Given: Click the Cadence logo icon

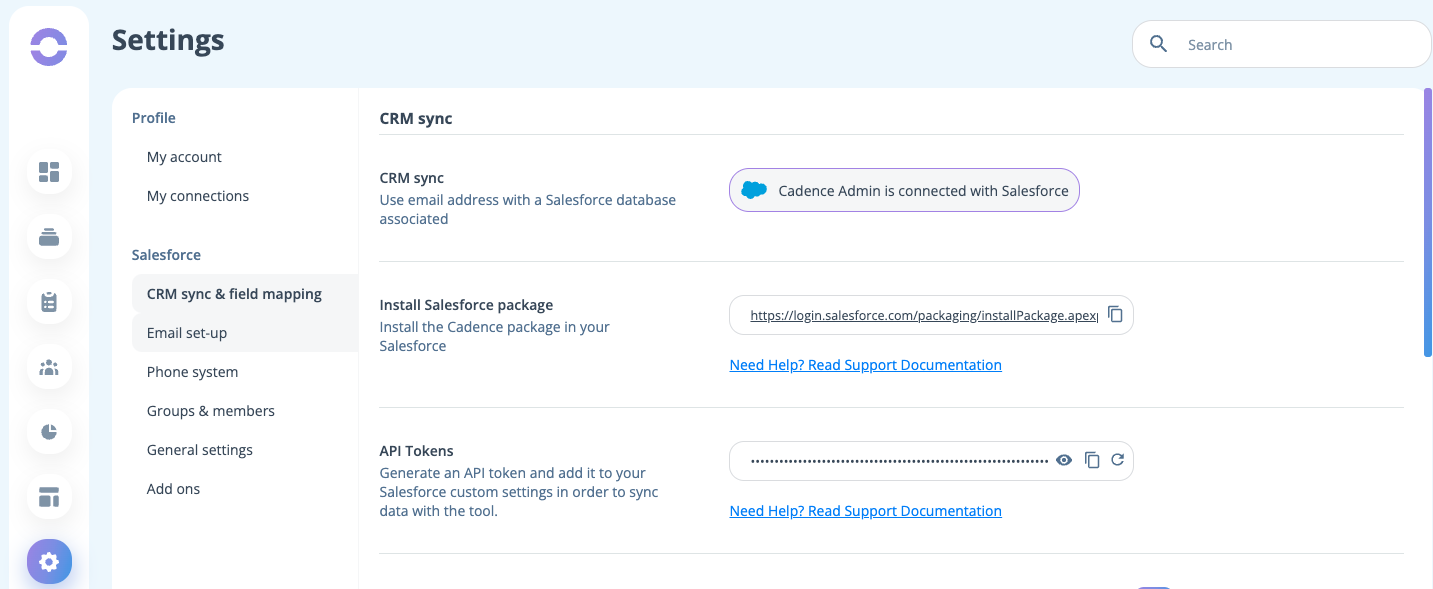Looking at the screenshot, I should pos(48,47).
